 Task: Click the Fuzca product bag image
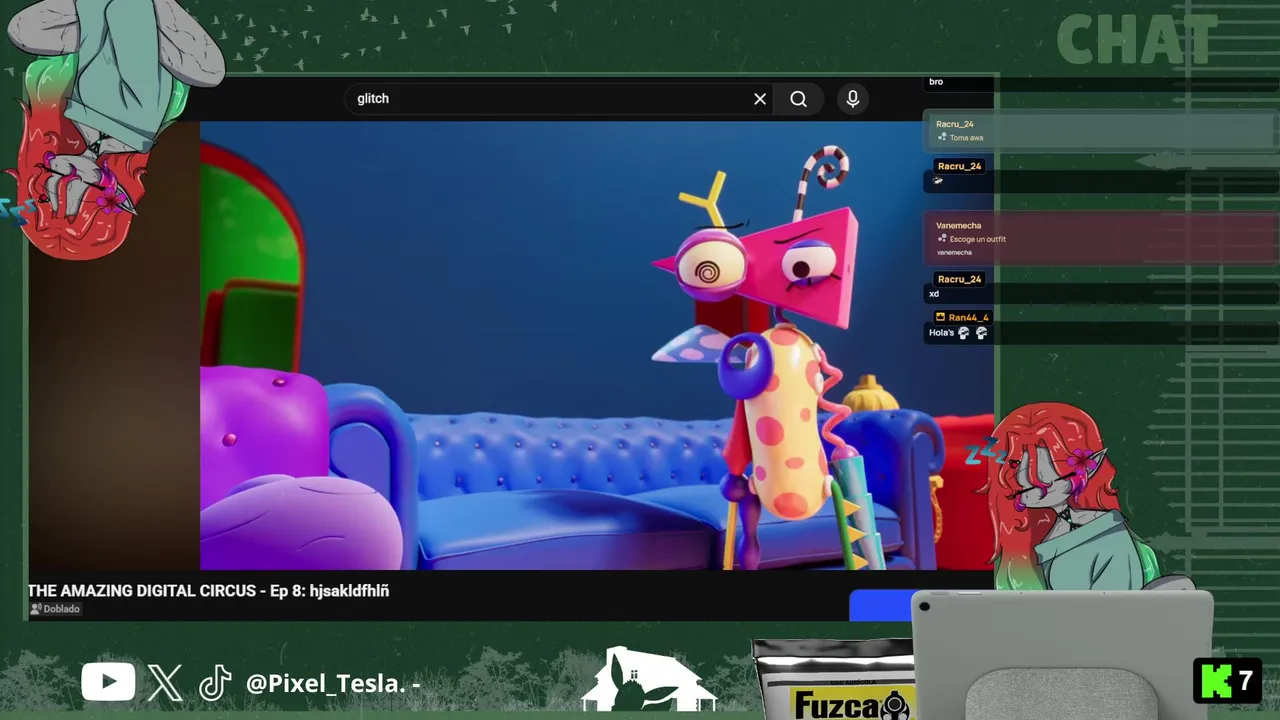tap(835, 681)
